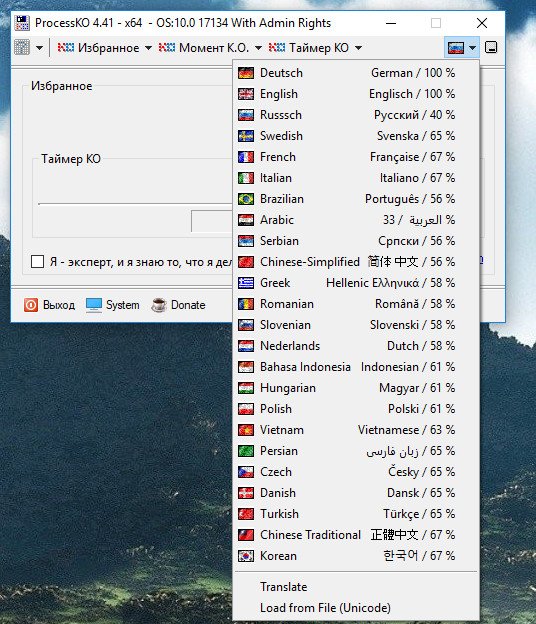Click the System button

point(113,305)
